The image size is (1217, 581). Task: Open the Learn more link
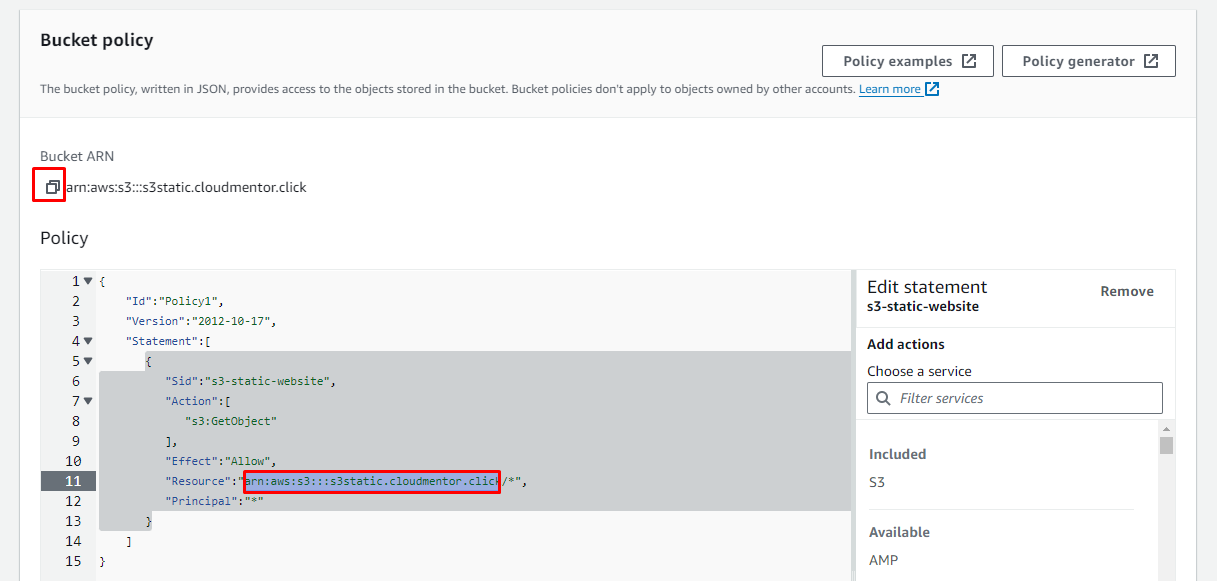tap(889, 89)
